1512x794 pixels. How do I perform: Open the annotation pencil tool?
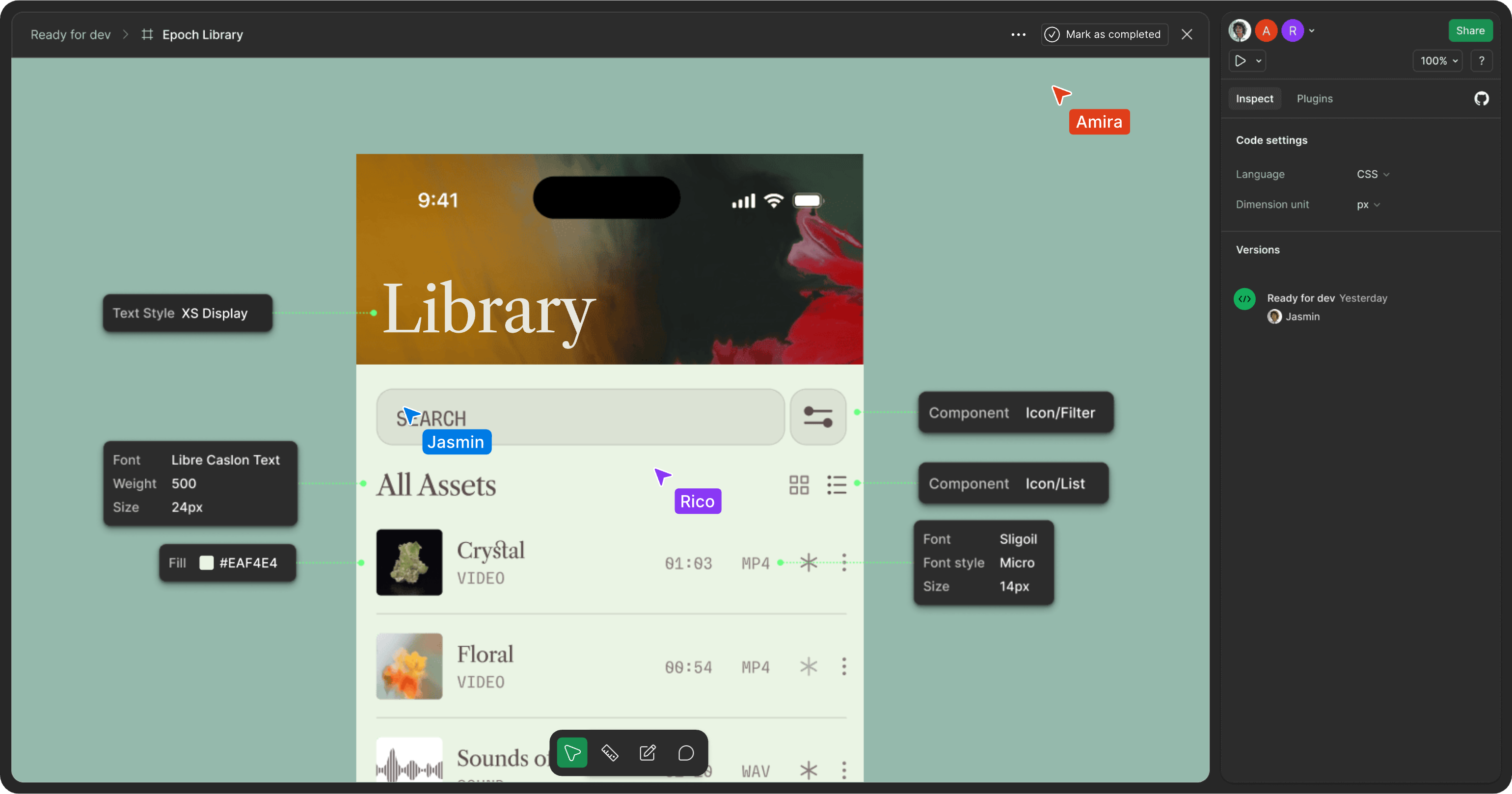pos(647,752)
